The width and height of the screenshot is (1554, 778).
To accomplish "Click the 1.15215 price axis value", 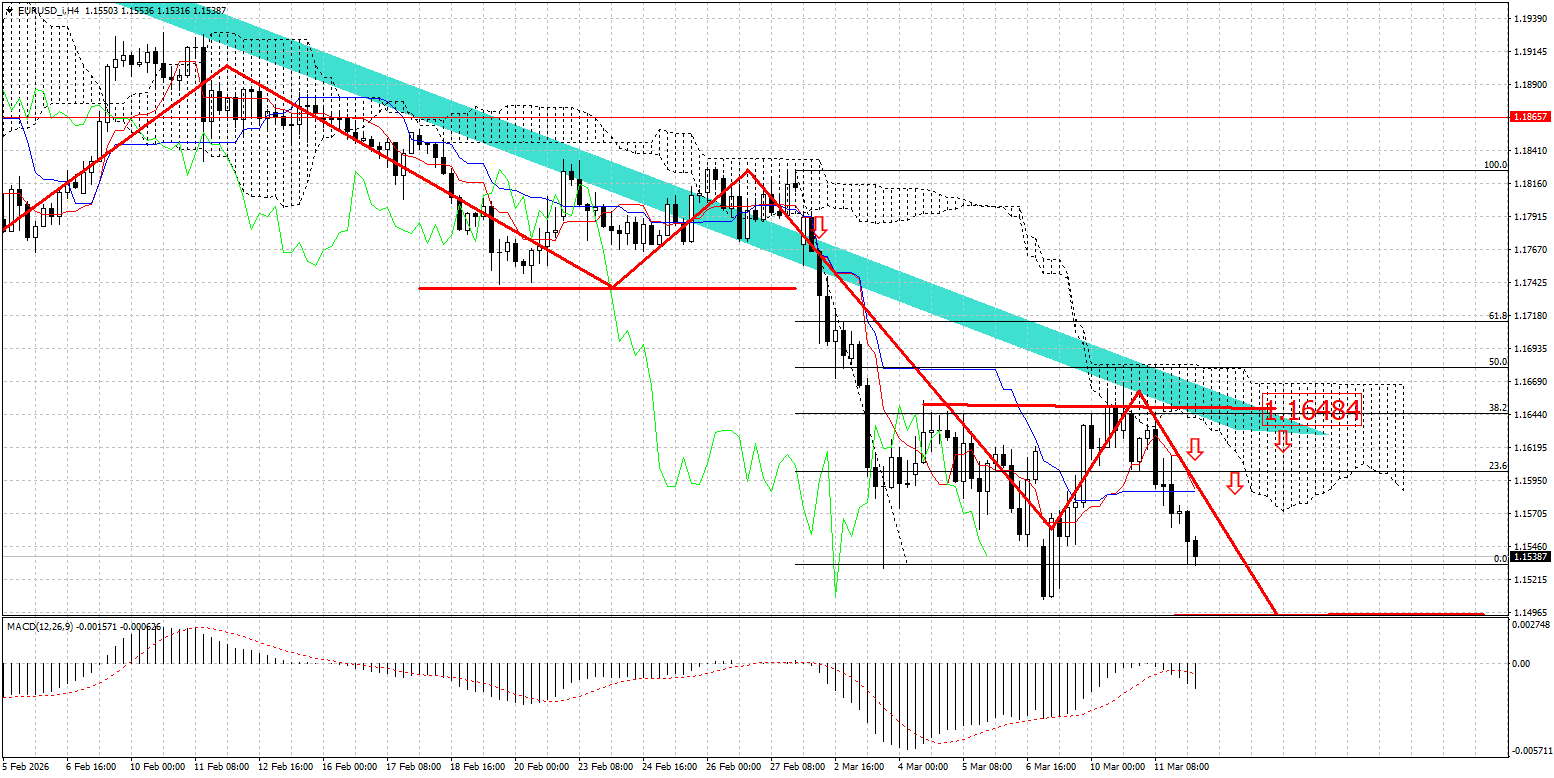I will pyautogui.click(x=1530, y=580).
